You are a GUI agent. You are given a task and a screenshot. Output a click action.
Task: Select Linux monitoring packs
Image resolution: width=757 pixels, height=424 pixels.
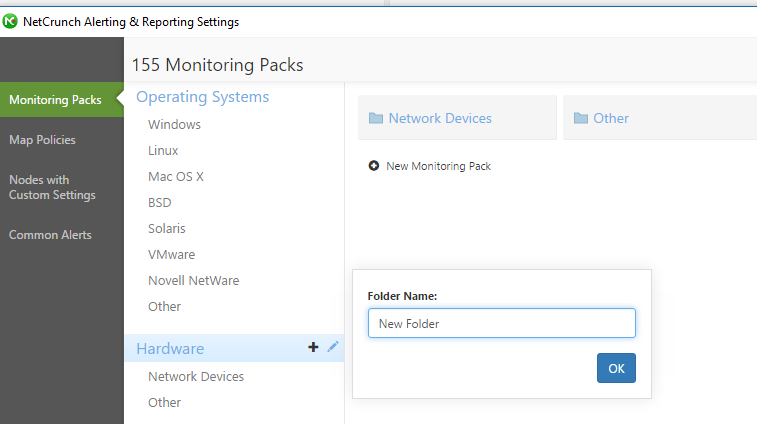163,151
